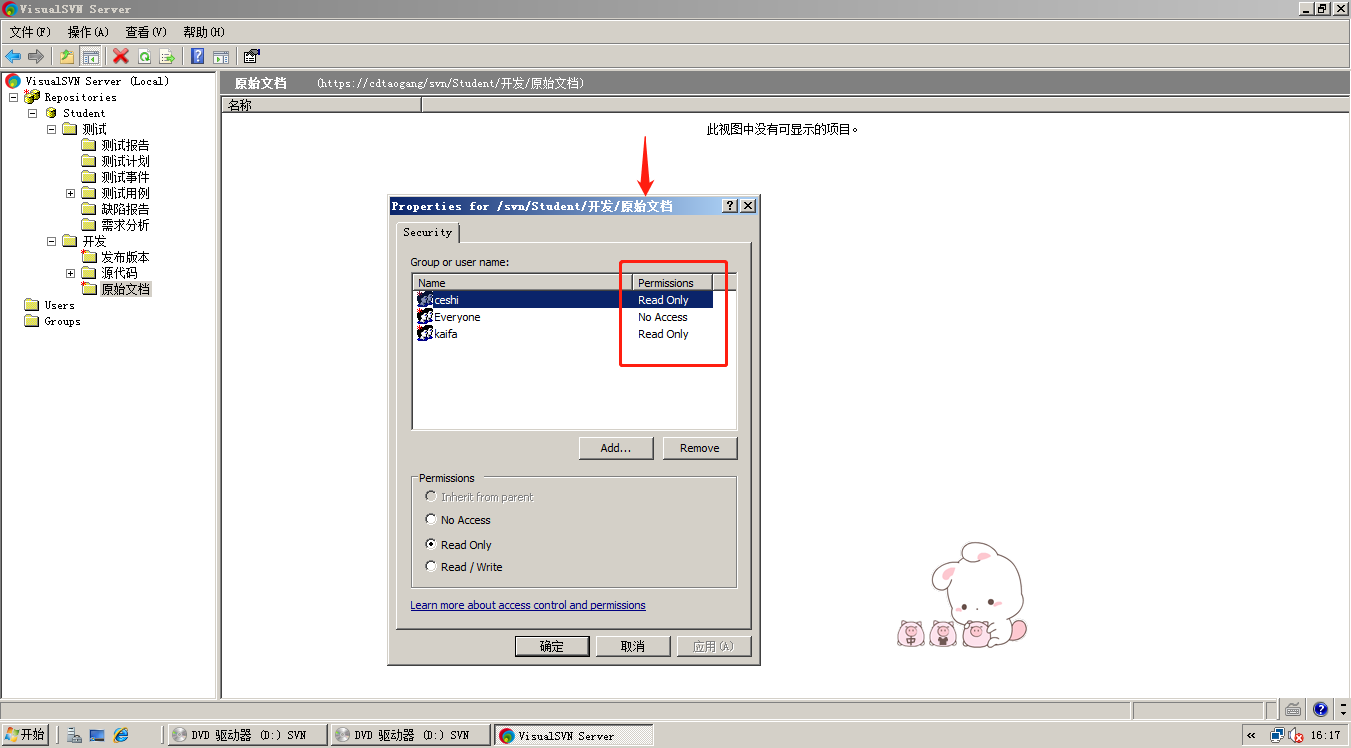
Task: Click the VisualSVN Server title bar icon
Action: click(9, 8)
